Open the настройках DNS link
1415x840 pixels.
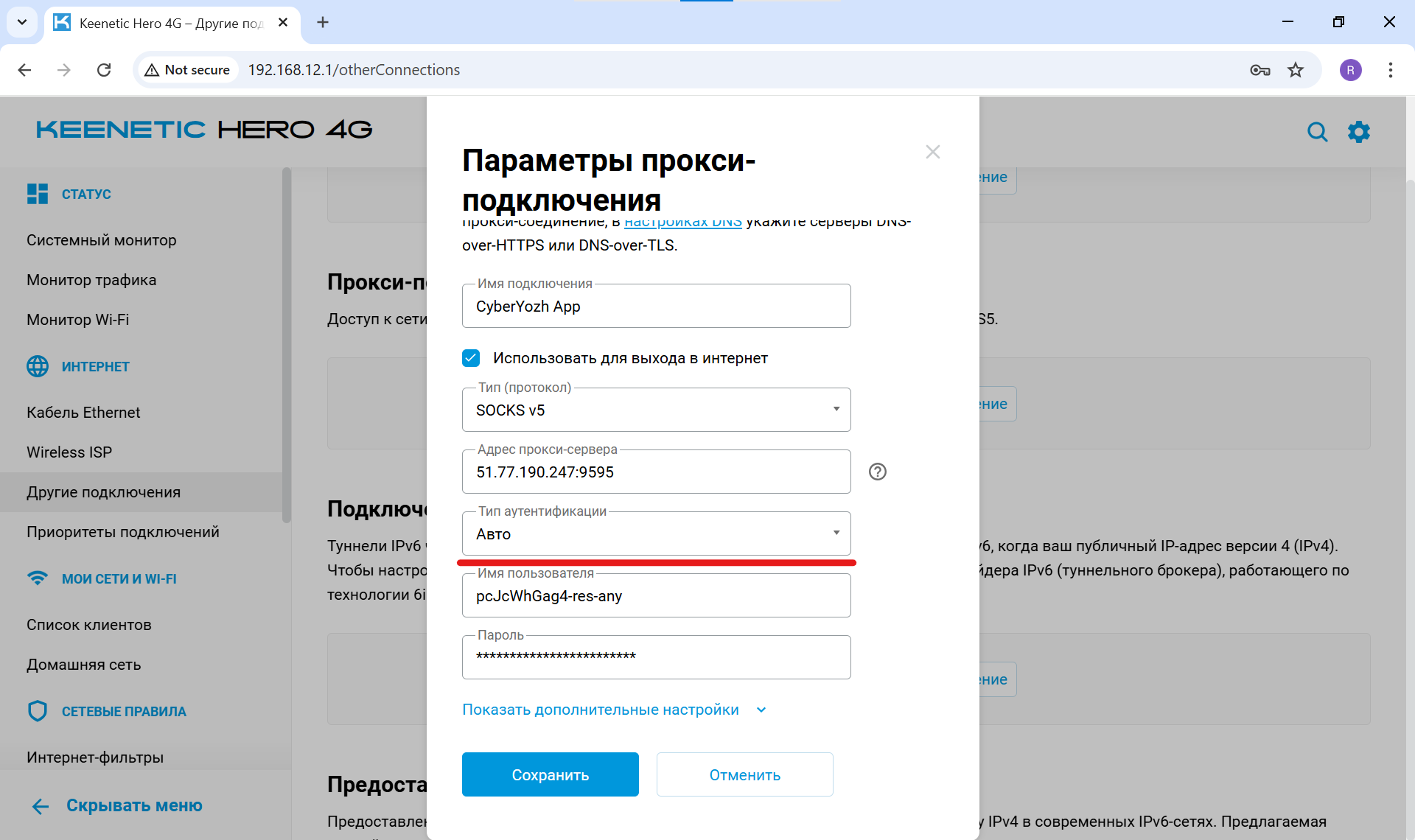click(682, 221)
